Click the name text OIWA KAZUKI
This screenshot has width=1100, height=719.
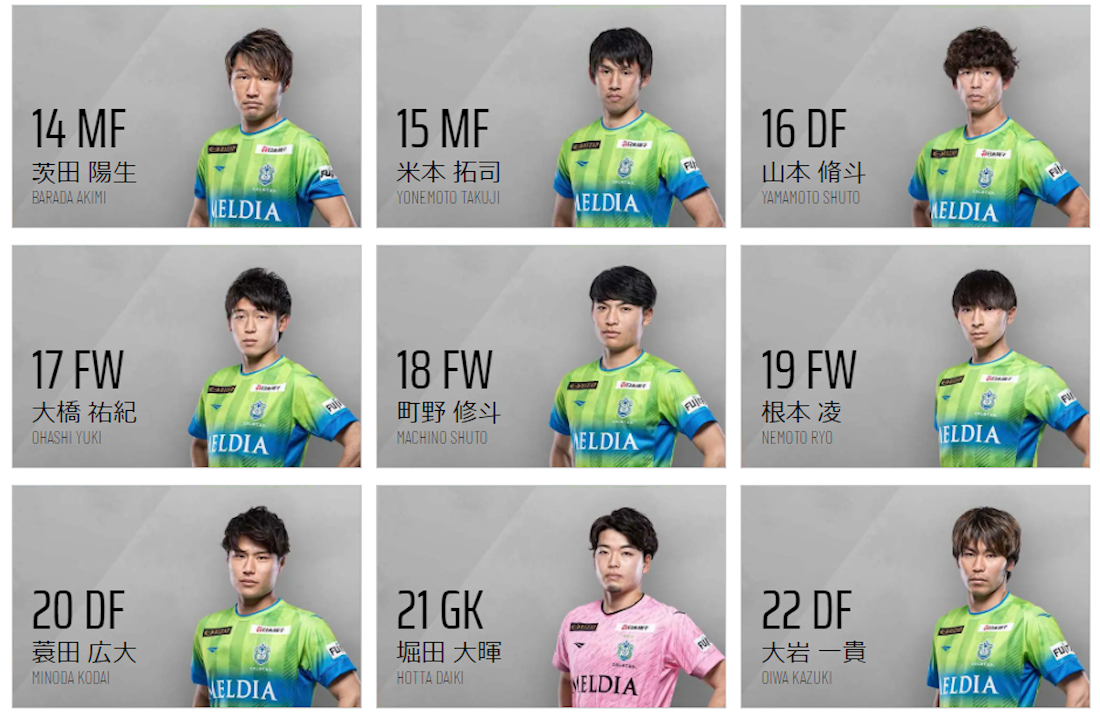click(797, 678)
